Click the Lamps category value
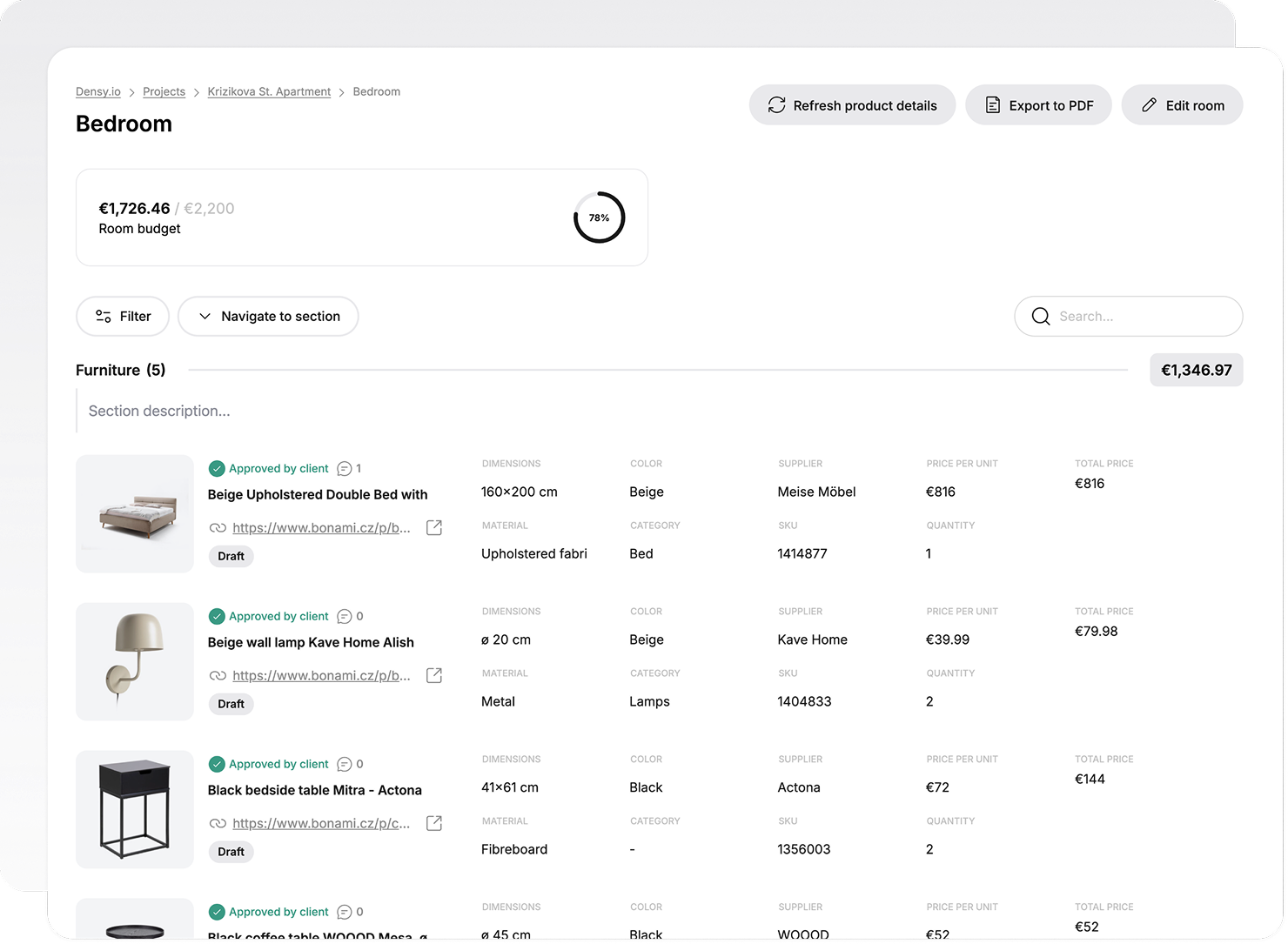 [x=649, y=701]
